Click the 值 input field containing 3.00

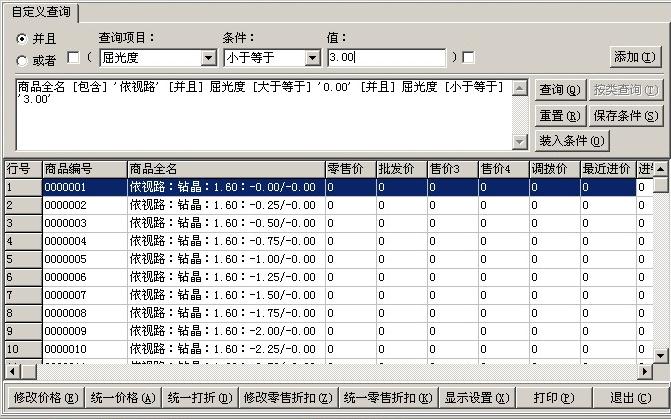(385, 59)
